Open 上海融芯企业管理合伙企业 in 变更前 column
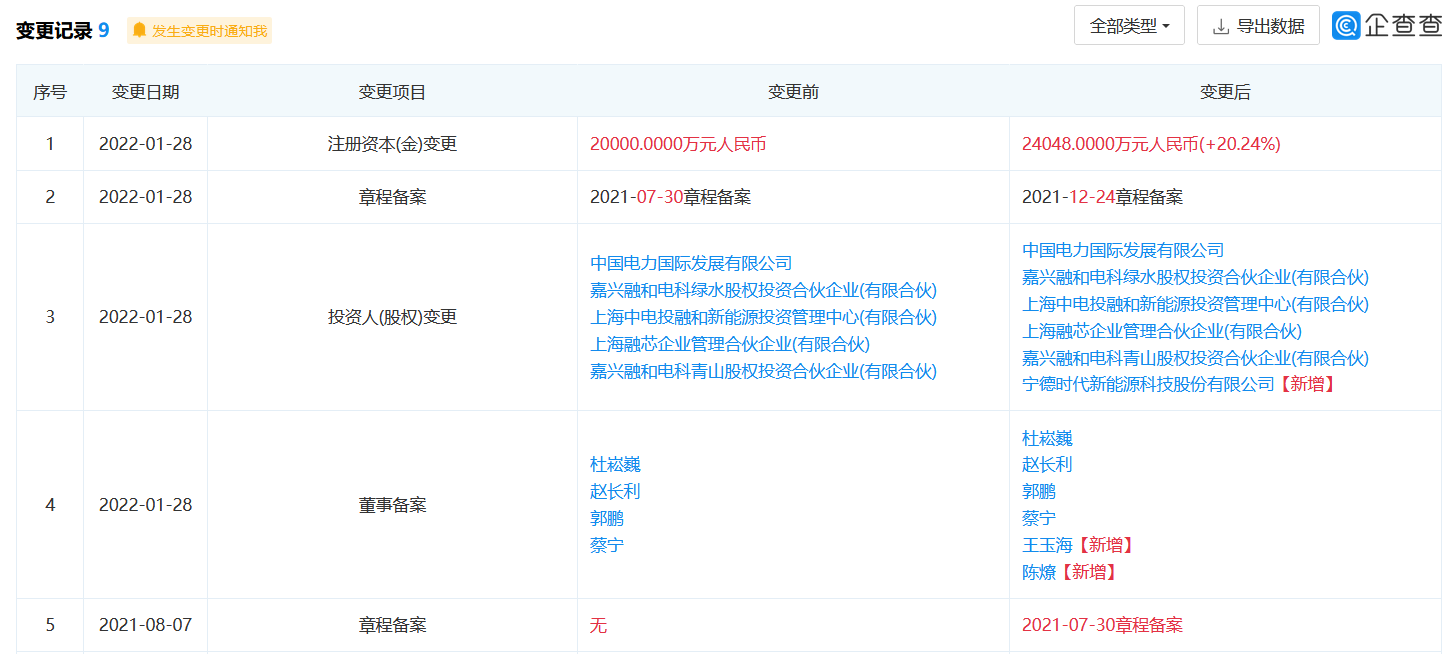 [x=730, y=344]
